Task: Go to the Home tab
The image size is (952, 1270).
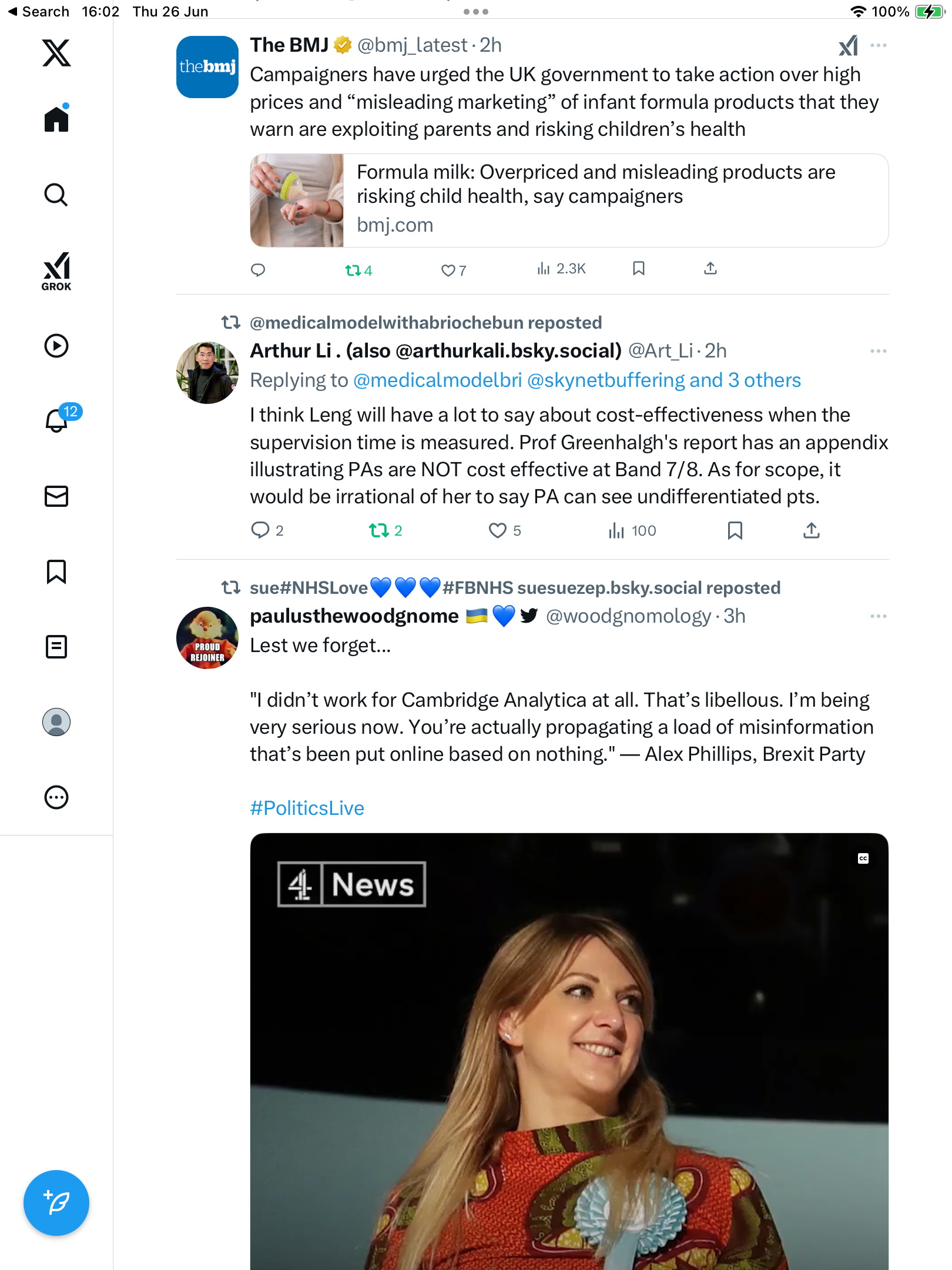Action: click(57, 118)
